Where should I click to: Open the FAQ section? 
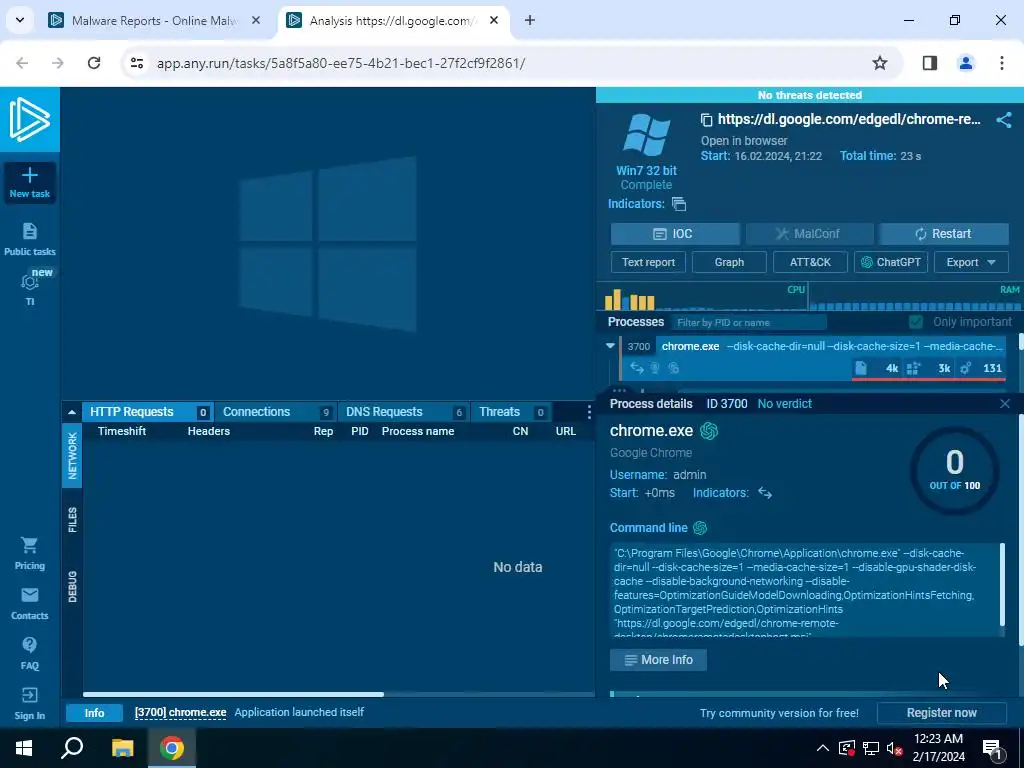coord(29,653)
